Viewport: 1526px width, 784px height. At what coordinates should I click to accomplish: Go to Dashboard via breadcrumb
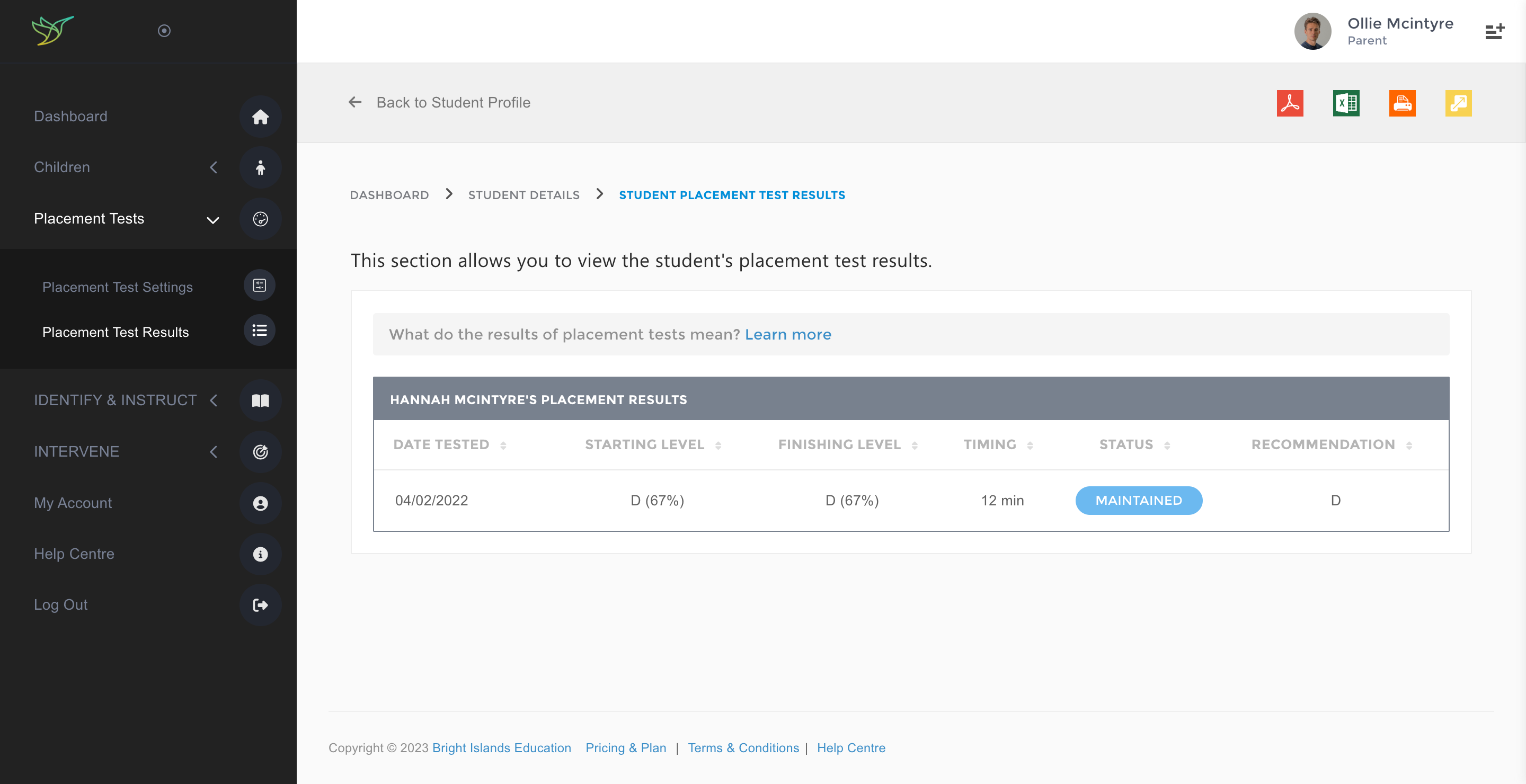(x=389, y=195)
